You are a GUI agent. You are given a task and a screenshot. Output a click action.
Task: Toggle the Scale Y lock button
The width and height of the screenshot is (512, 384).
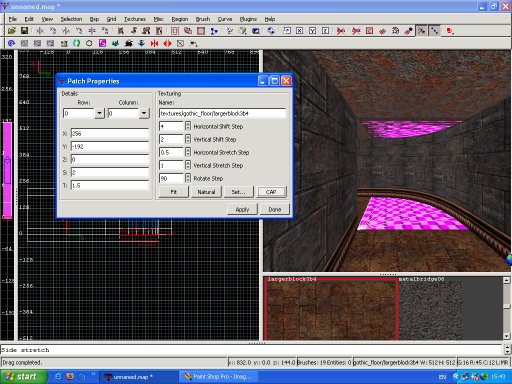click(312, 31)
